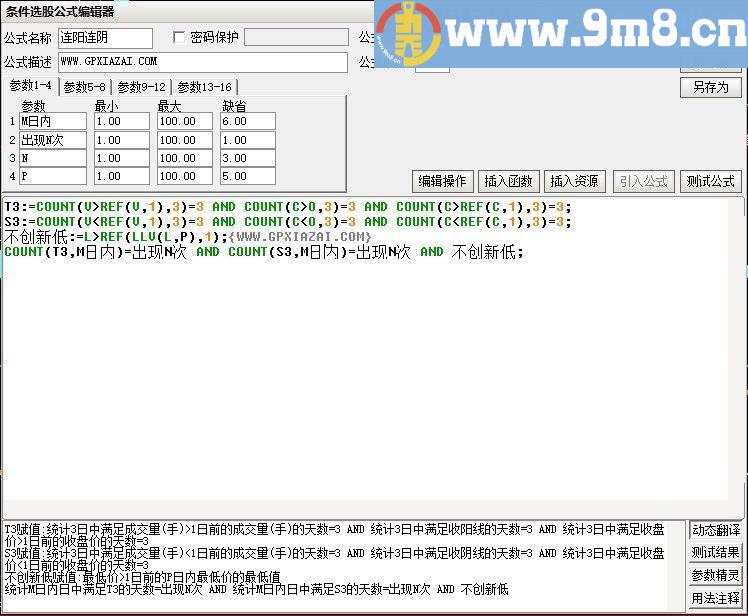Click the parameter 1 name field M日内
Viewport: 748px width, 616px height.
coord(52,121)
